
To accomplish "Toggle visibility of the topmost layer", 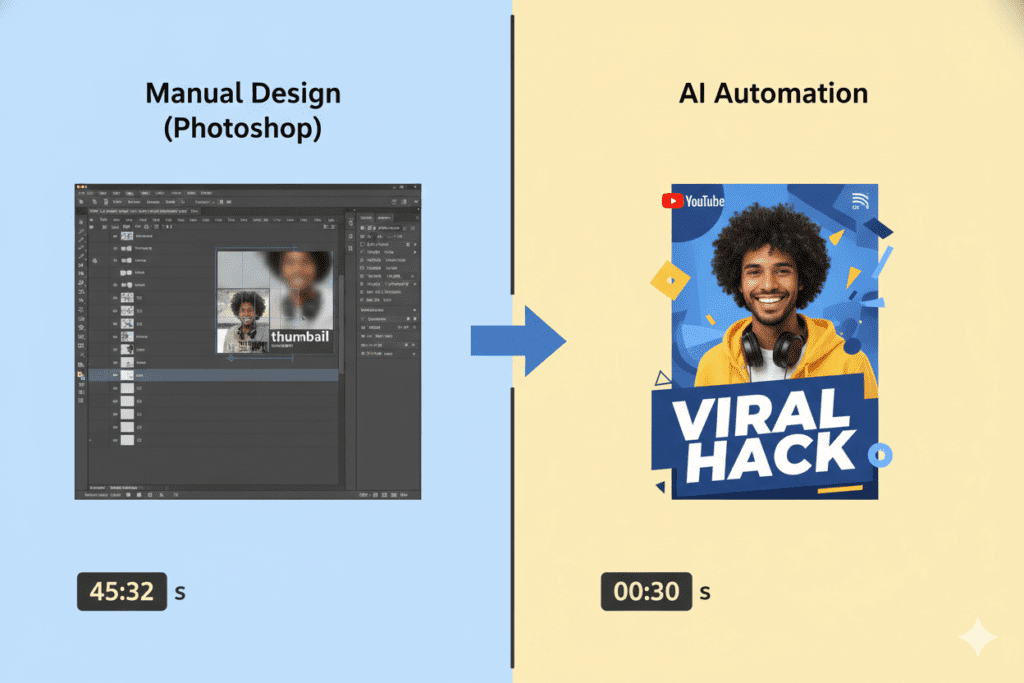I will 113,236.
